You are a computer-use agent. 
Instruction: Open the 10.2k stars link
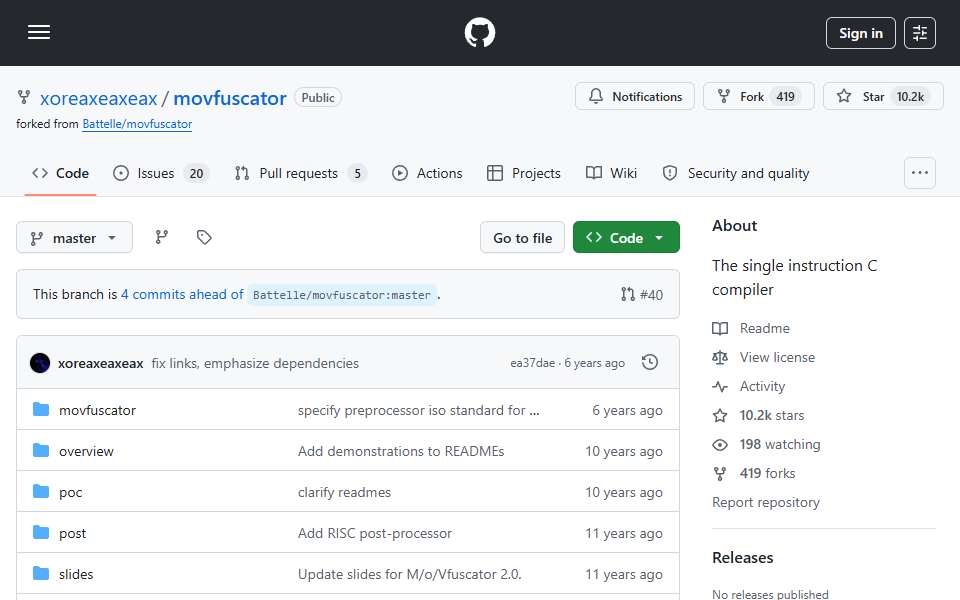coord(758,415)
